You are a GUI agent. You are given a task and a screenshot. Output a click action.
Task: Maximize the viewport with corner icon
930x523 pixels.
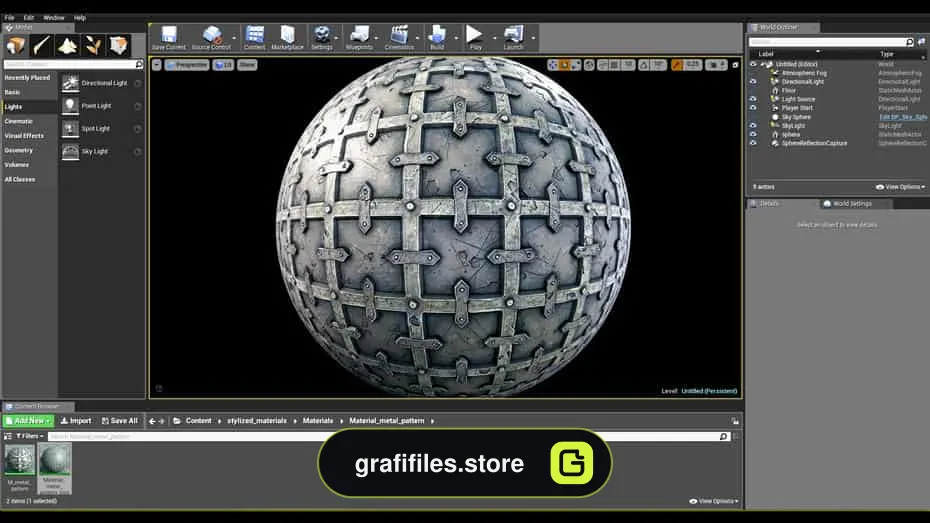tap(735, 65)
